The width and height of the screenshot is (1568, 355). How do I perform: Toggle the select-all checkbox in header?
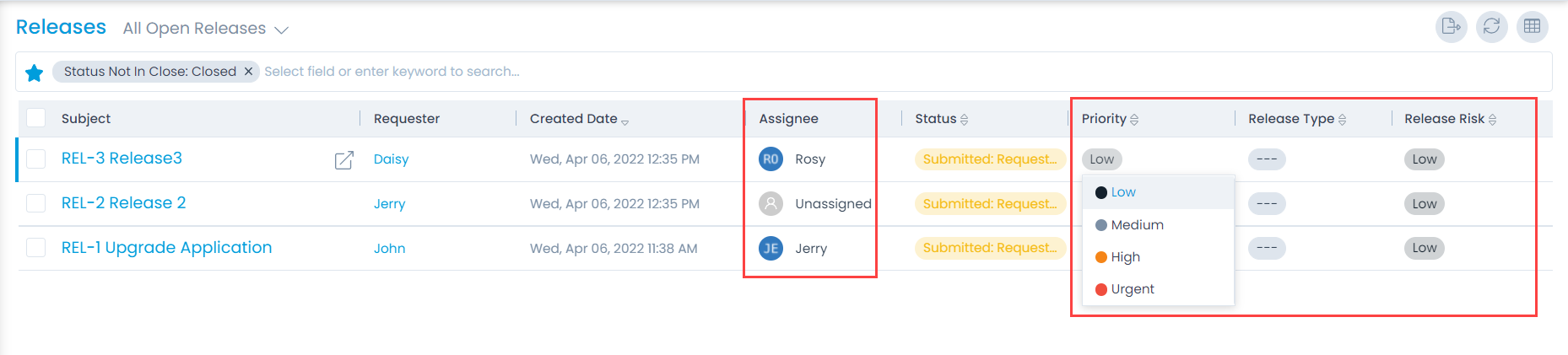tap(35, 118)
